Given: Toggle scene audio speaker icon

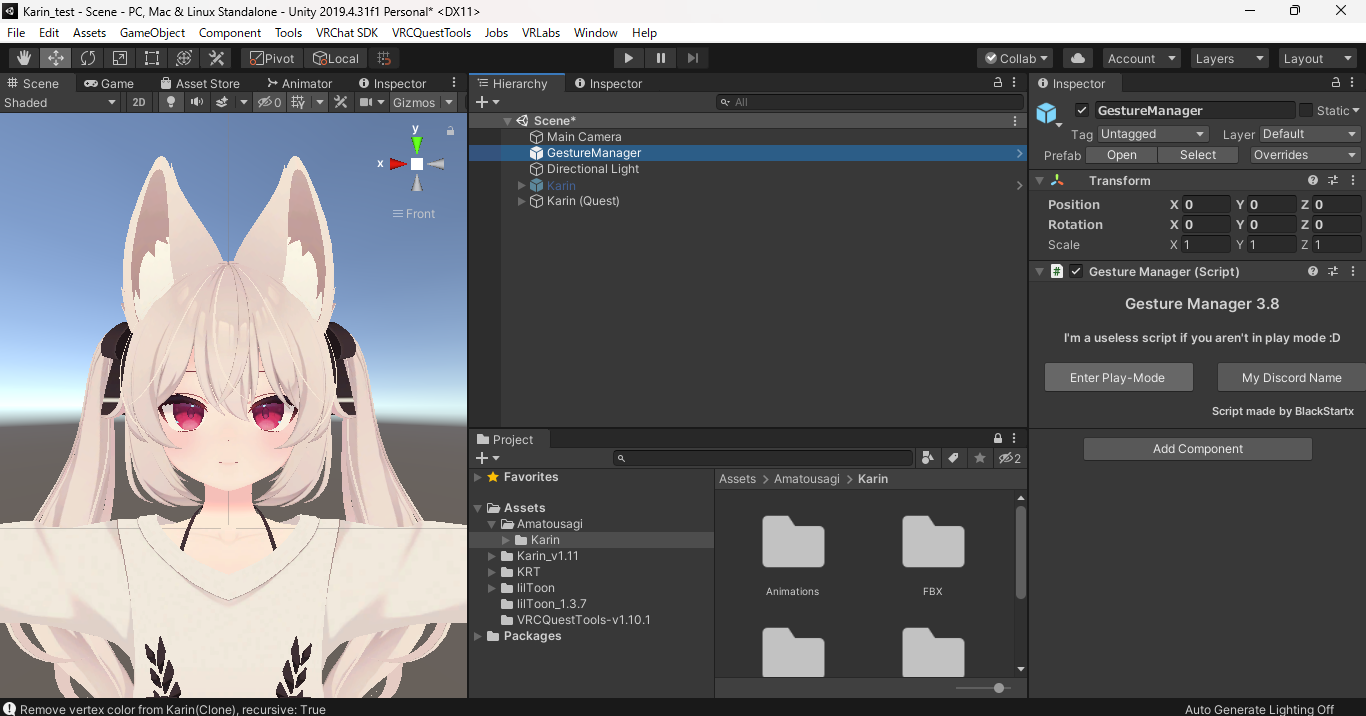Looking at the screenshot, I should point(197,102).
